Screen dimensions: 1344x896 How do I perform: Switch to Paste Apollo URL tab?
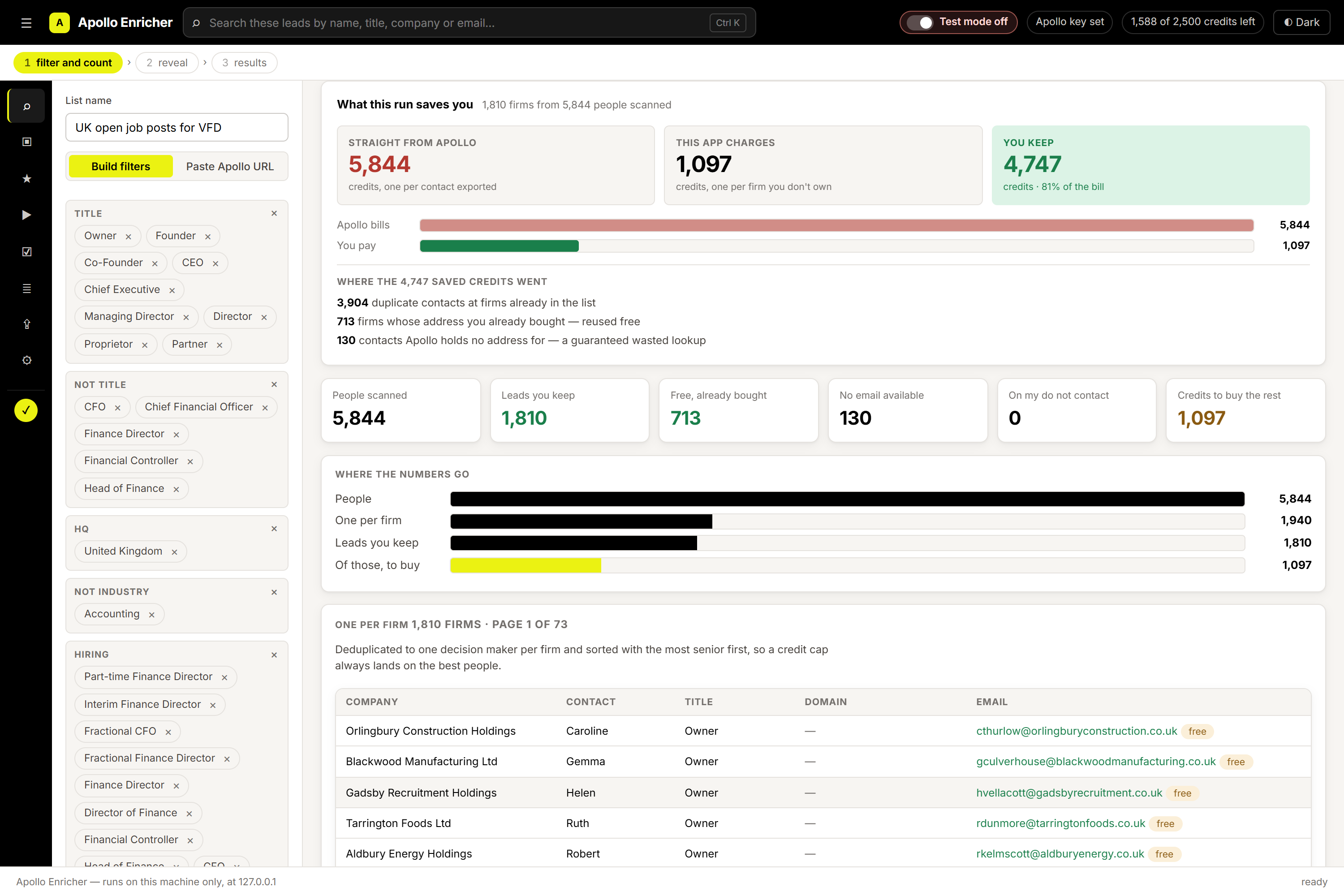tap(230, 166)
